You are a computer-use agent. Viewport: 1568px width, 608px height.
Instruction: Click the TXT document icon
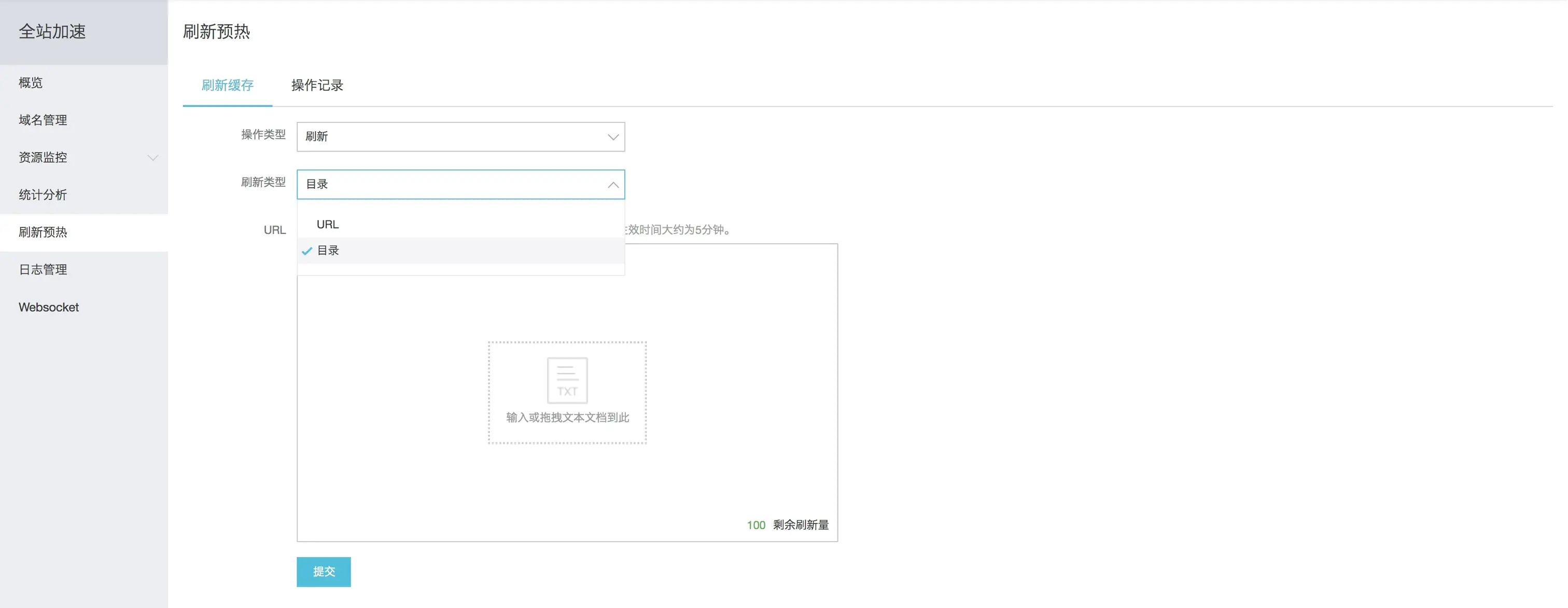point(567,380)
